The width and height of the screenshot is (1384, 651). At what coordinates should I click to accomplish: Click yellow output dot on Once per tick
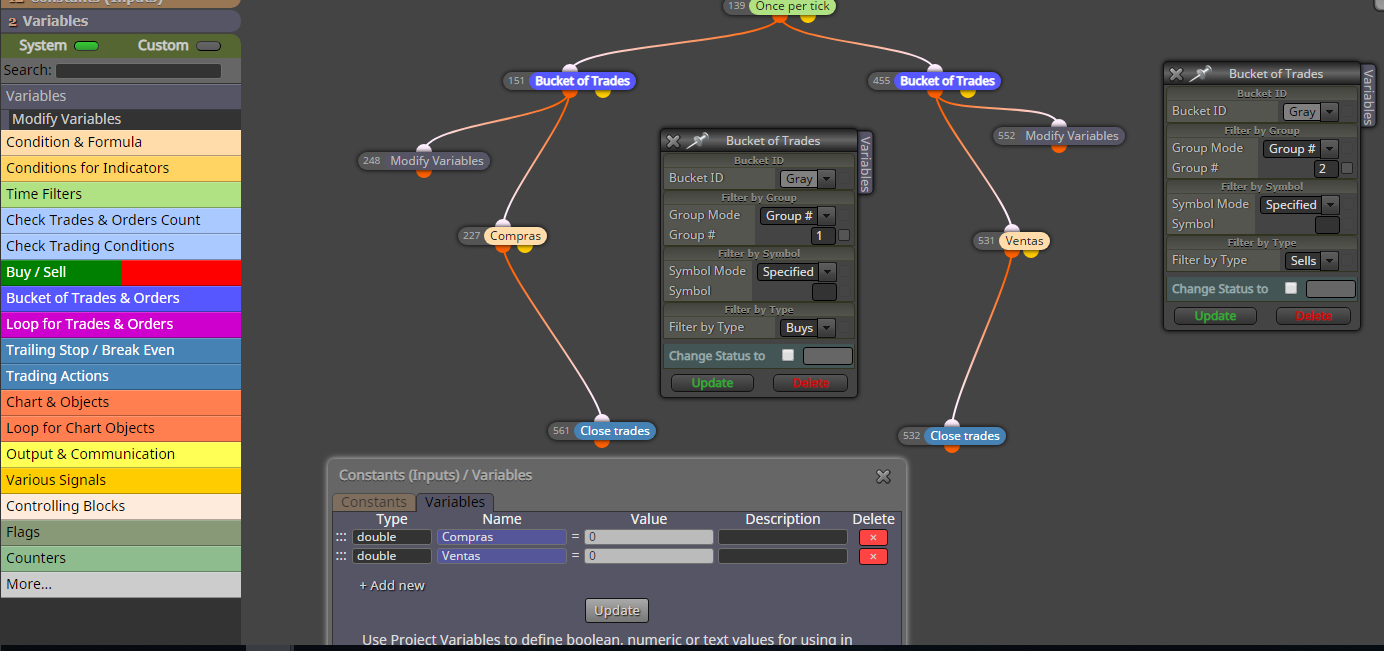(x=808, y=17)
